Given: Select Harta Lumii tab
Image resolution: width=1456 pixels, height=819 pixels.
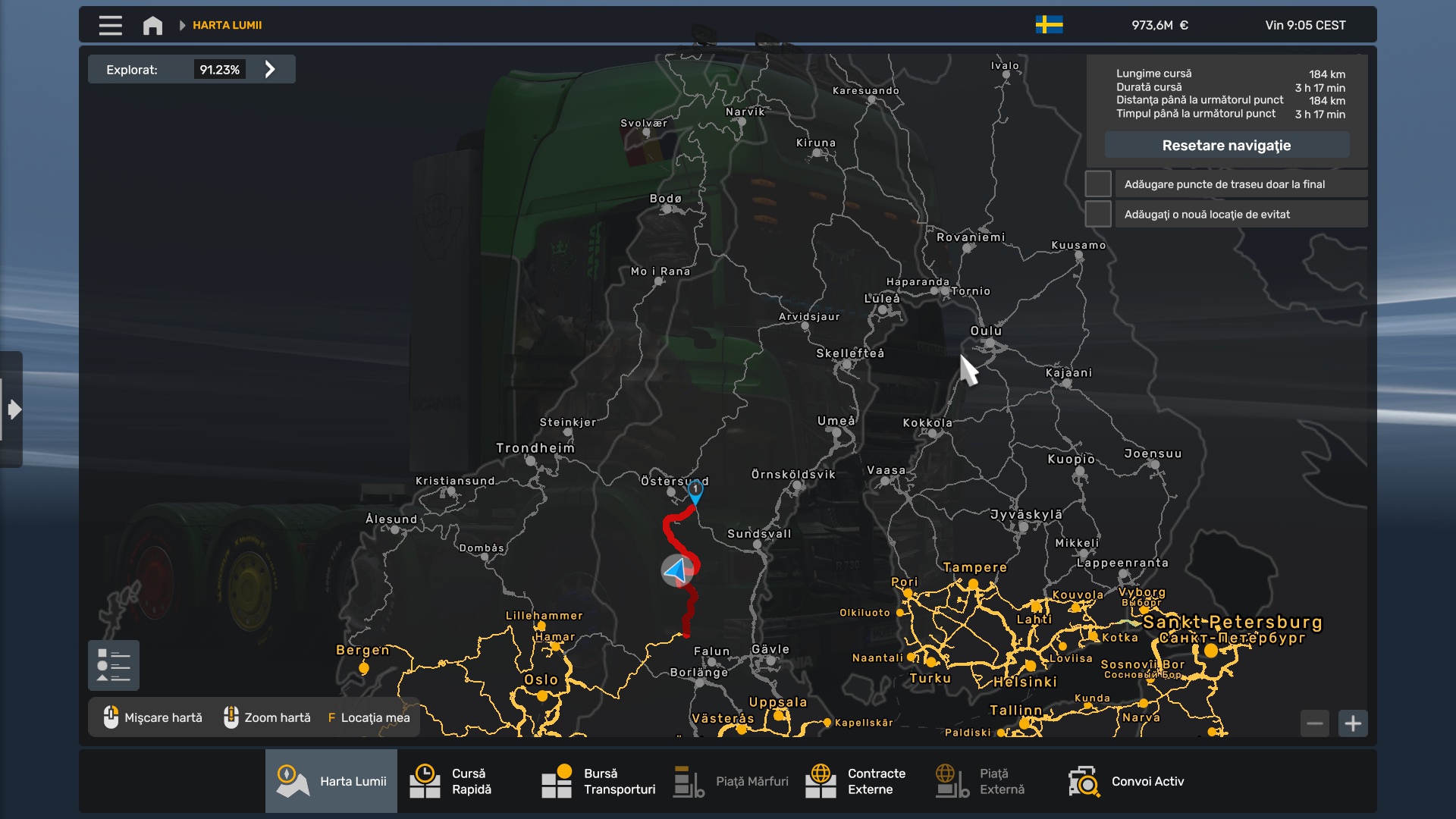Looking at the screenshot, I should point(331,781).
